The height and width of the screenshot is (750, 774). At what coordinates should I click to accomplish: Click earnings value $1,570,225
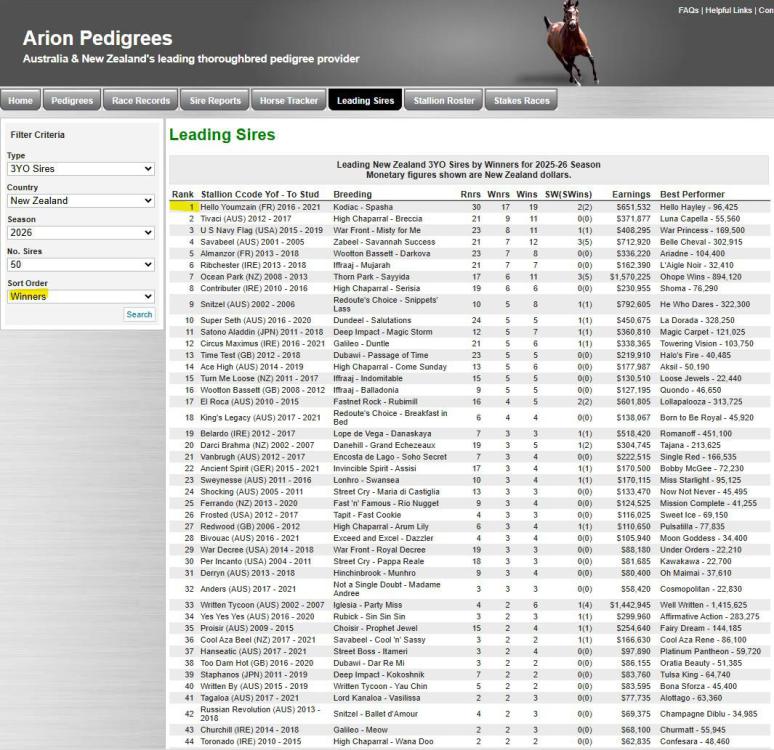(x=630, y=277)
